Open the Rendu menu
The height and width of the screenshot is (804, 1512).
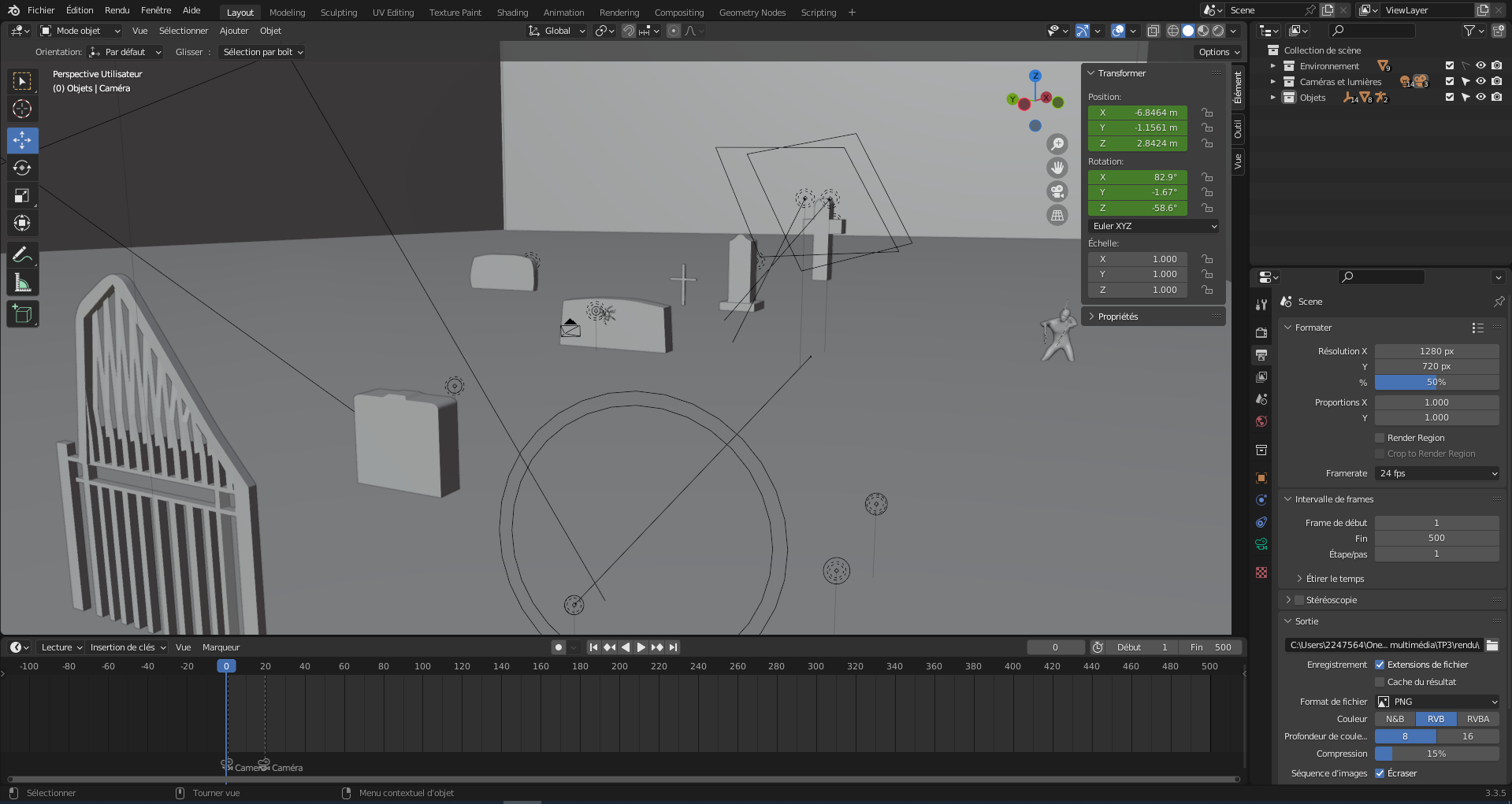(117, 9)
